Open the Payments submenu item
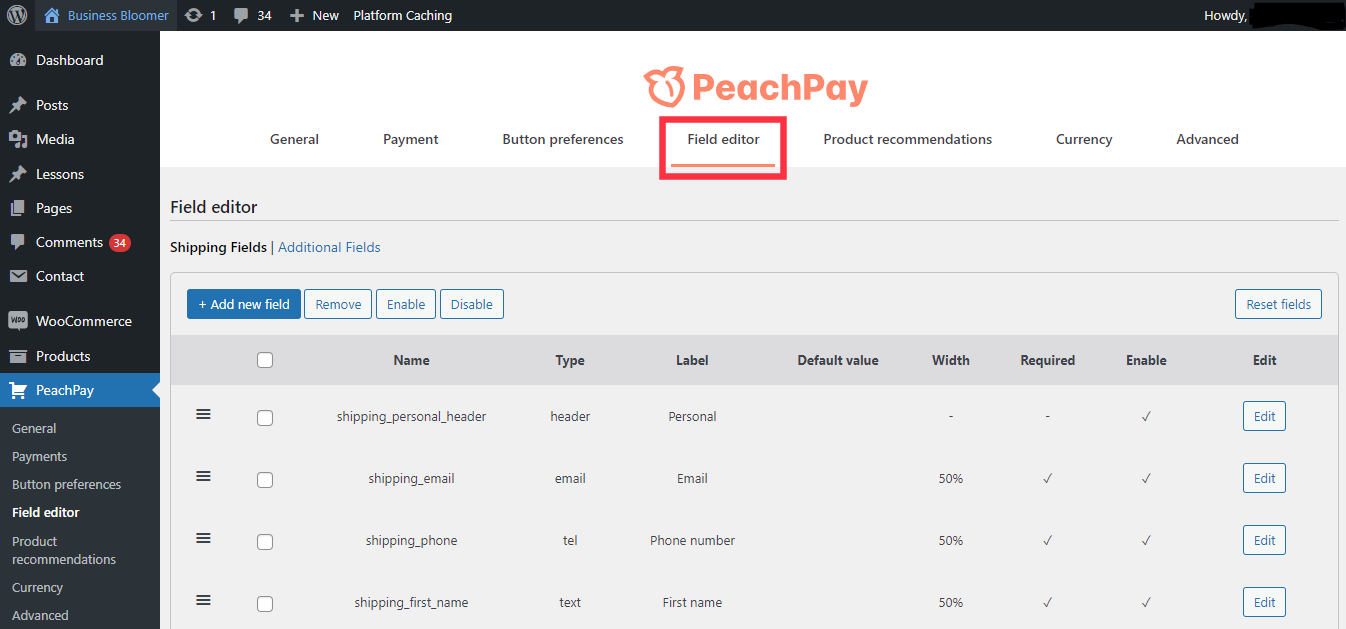This screenshot has height=629, width=1346. (x=39, y=456)
